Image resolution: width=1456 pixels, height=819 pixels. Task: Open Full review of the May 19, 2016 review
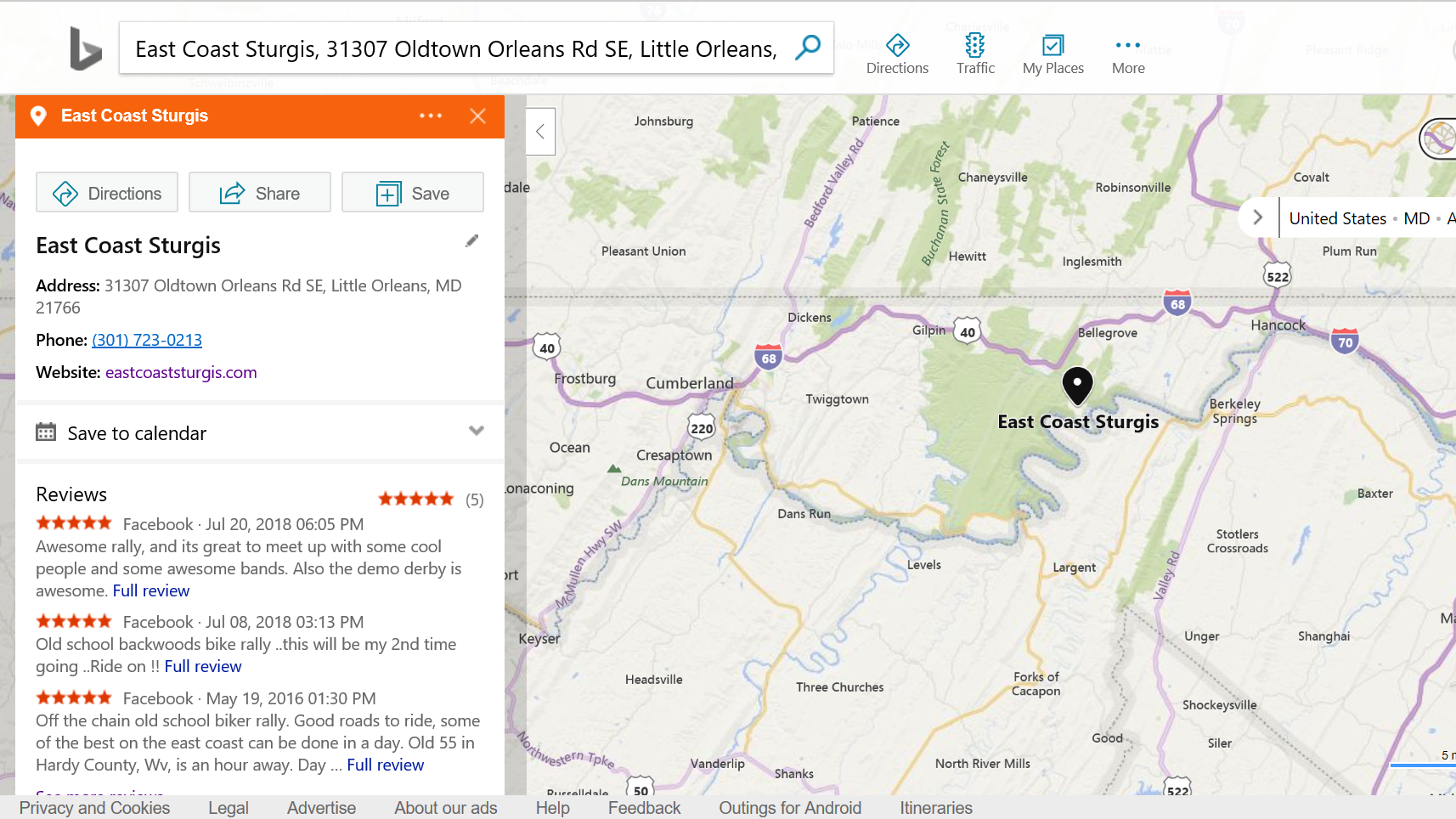tap(386, 765)
